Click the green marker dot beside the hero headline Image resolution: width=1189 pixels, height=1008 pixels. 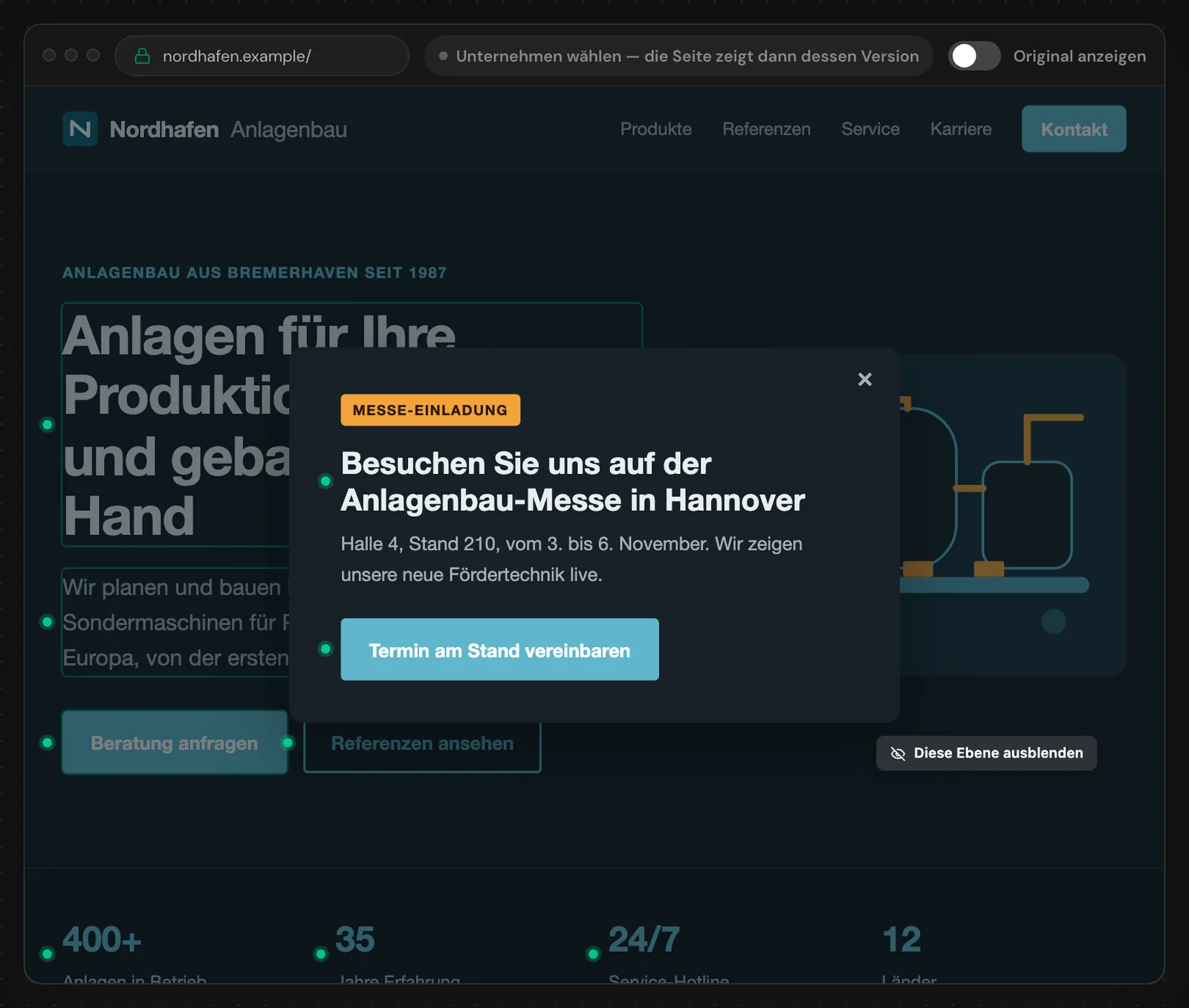pos(48,425)
